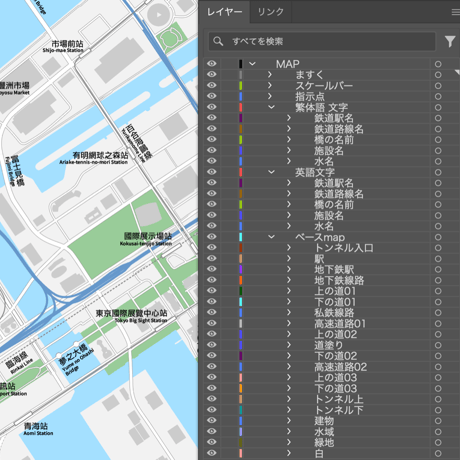Expand the 下の道03 sublayer

(289, 388)
